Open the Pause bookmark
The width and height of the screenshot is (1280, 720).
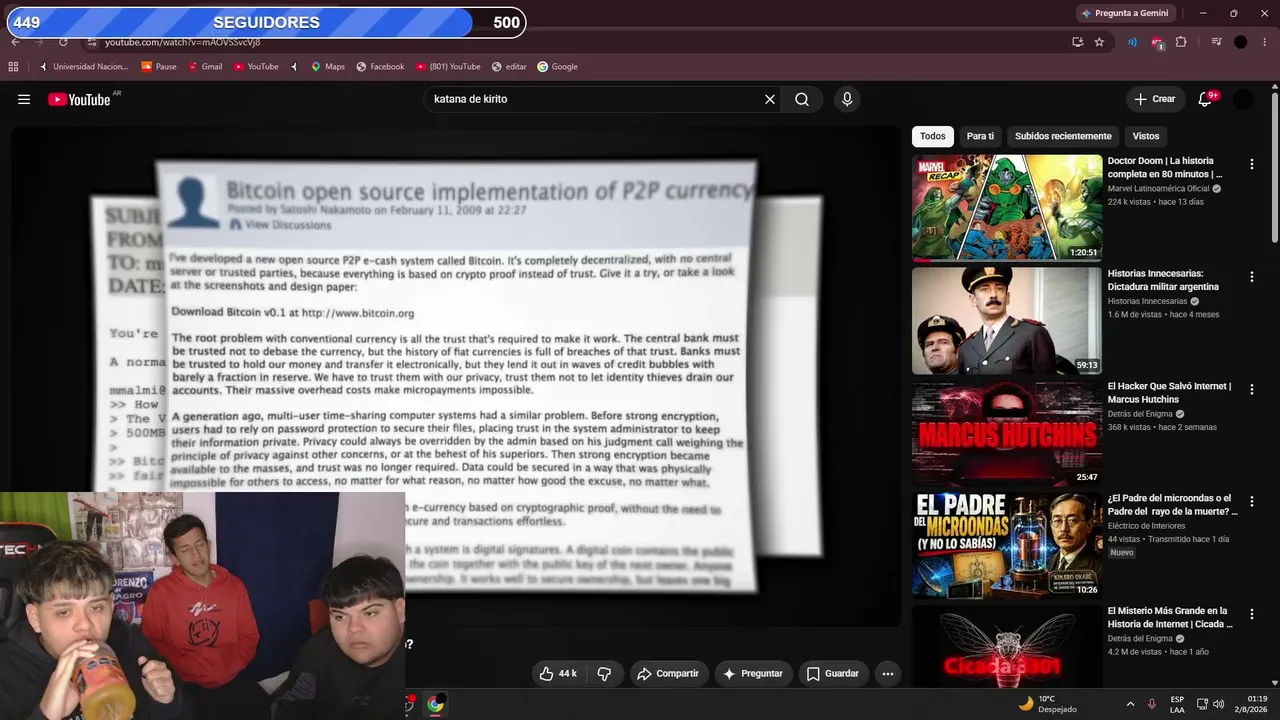[x=159, y=67]
